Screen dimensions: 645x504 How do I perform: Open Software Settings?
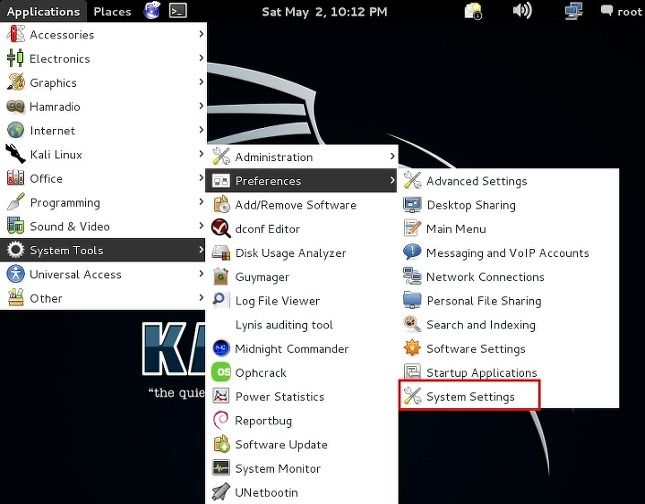click(x=509, y=349)
